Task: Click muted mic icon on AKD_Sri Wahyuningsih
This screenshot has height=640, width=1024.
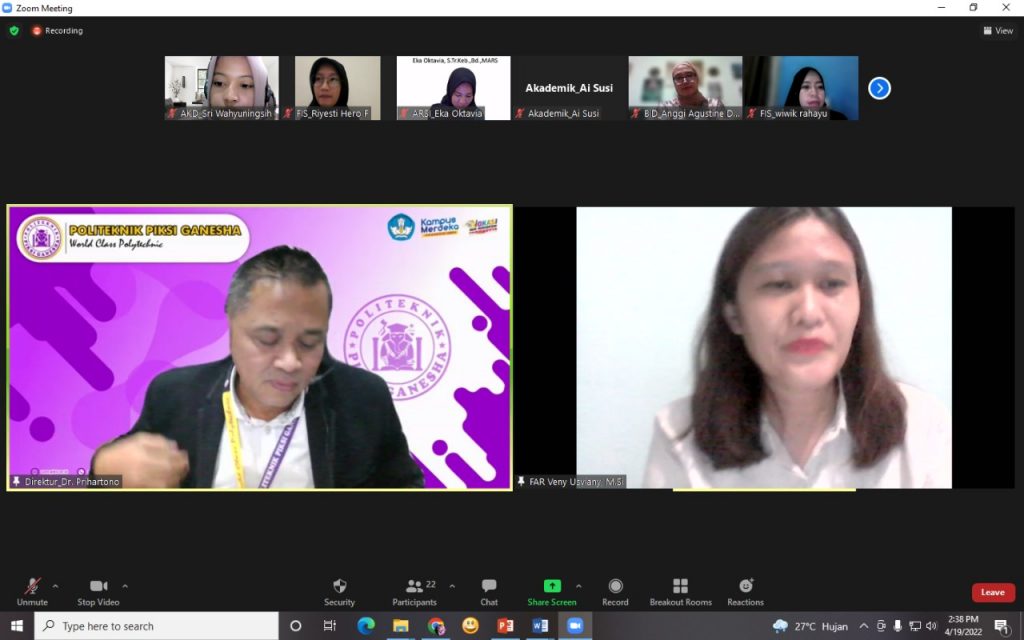Action: [172, 113]
